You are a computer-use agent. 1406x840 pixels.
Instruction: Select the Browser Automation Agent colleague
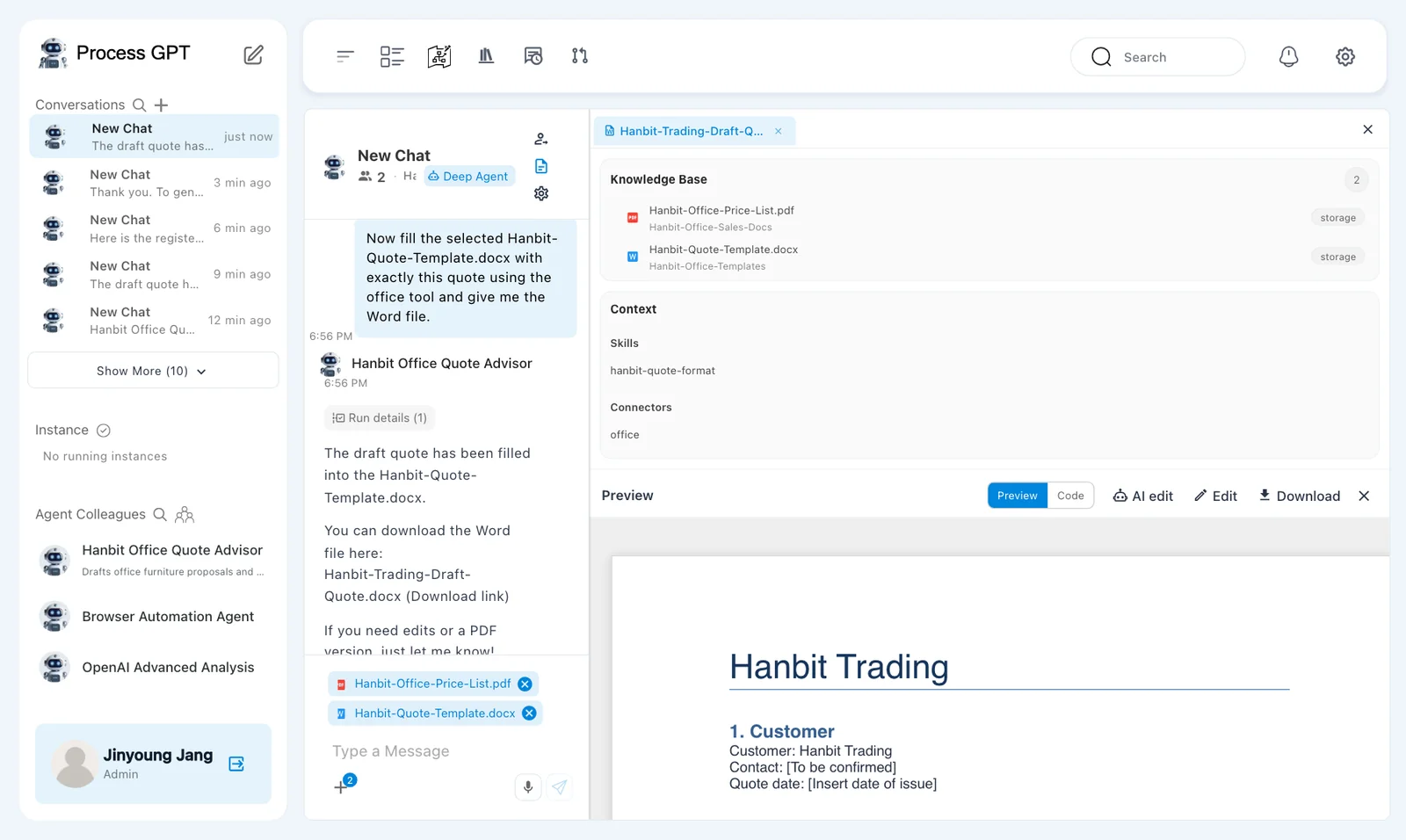pos(153,617)
